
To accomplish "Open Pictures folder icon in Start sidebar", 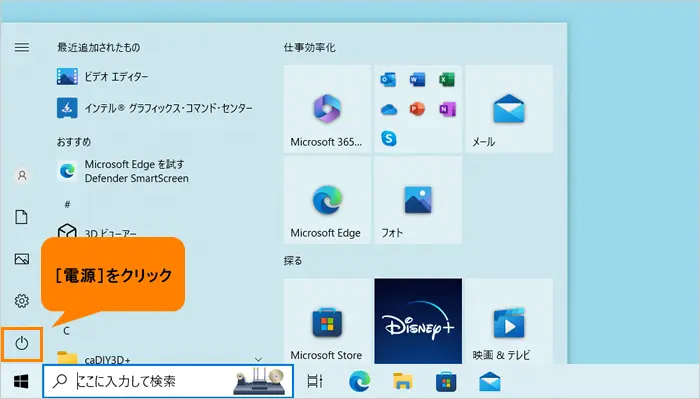I will 21,259.
